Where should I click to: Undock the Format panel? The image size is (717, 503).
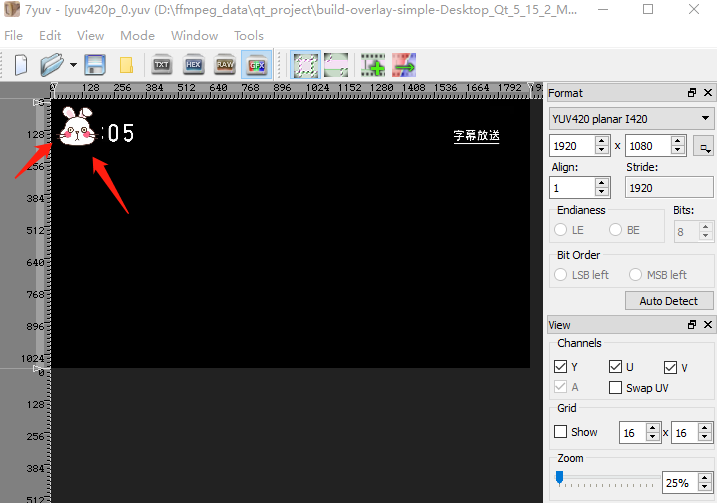[692, 93]
